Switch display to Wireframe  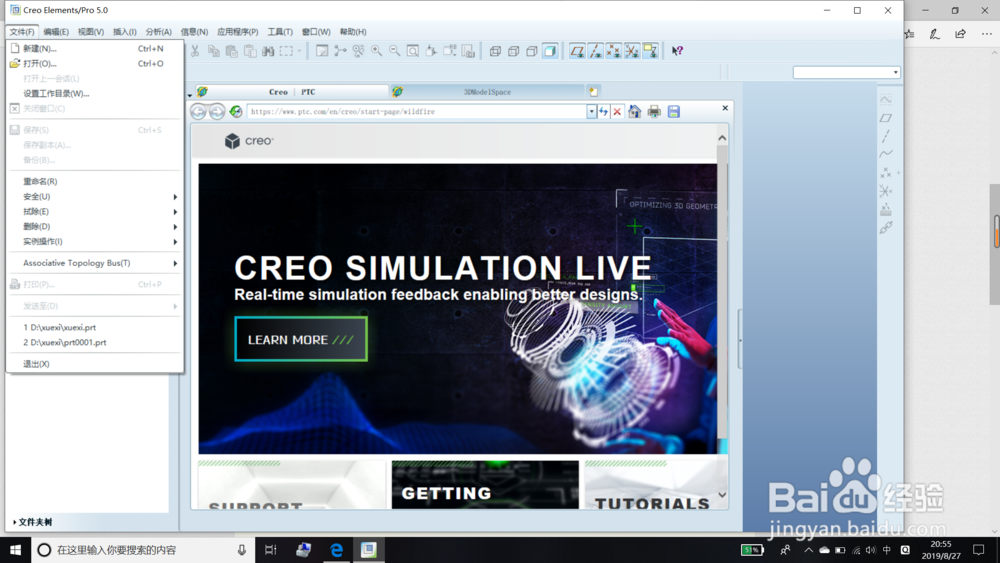[495, 51]
